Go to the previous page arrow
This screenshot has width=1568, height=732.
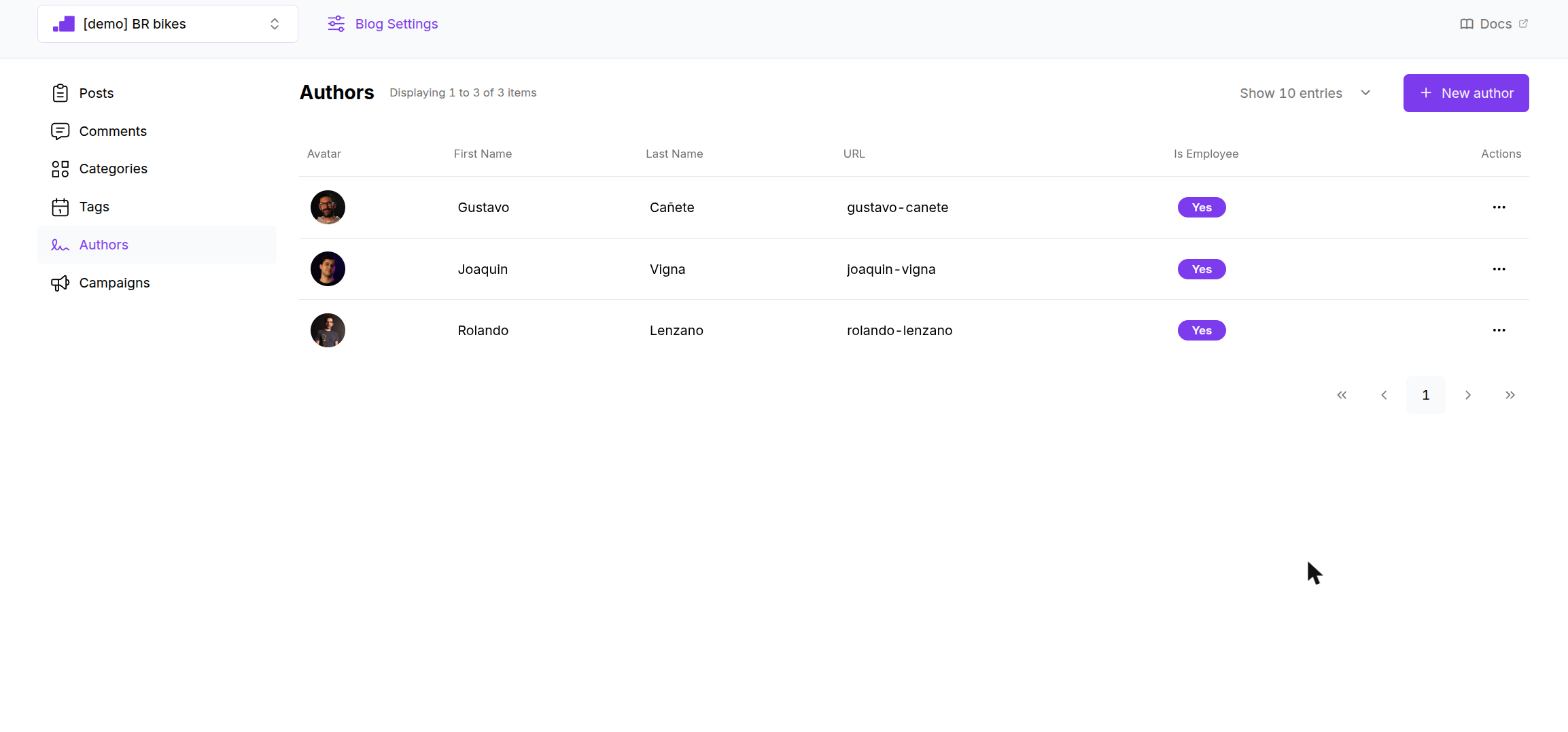(1384, 395)
